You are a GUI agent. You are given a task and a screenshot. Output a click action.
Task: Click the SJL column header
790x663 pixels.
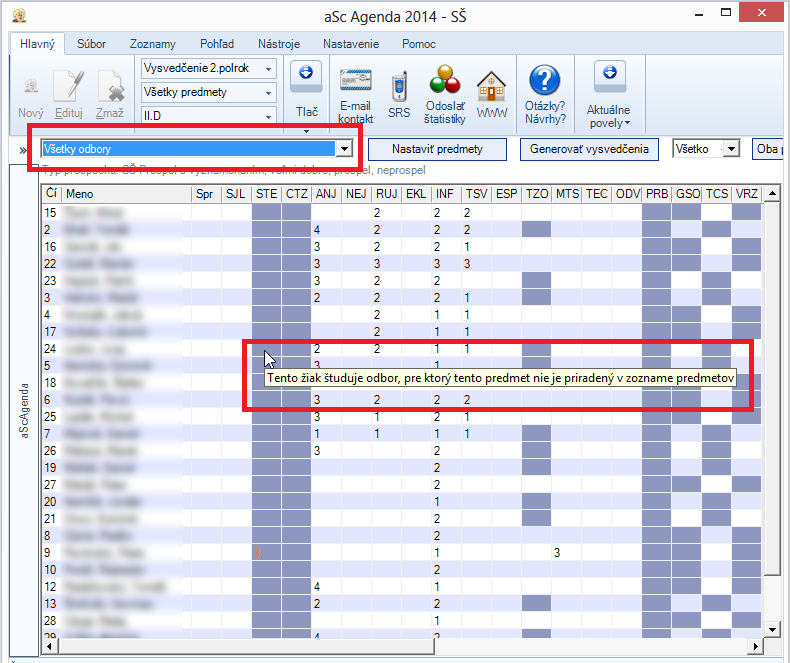pyautogui.click(x=236, y=194)
